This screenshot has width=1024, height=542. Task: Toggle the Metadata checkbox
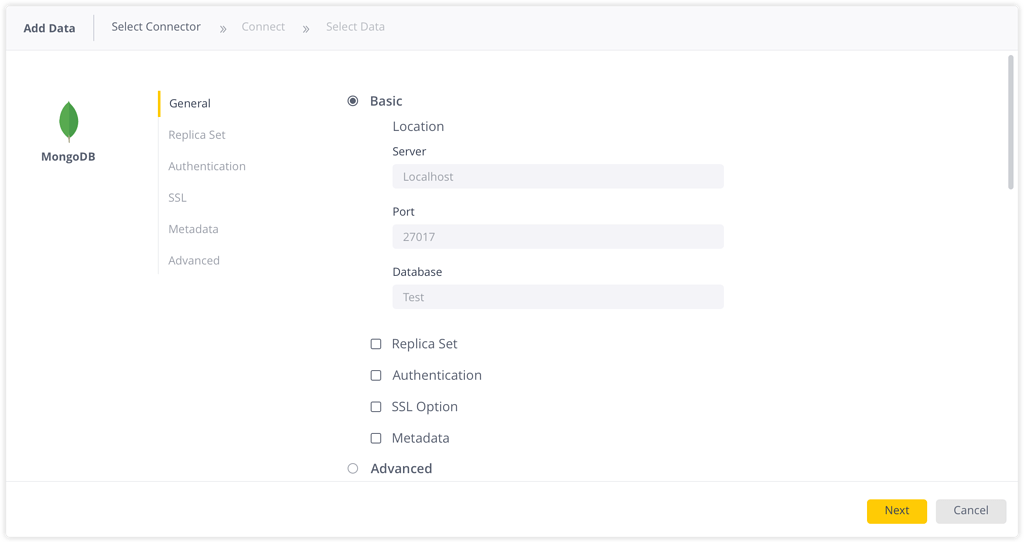pyautogui.click(x=376, y=438)
